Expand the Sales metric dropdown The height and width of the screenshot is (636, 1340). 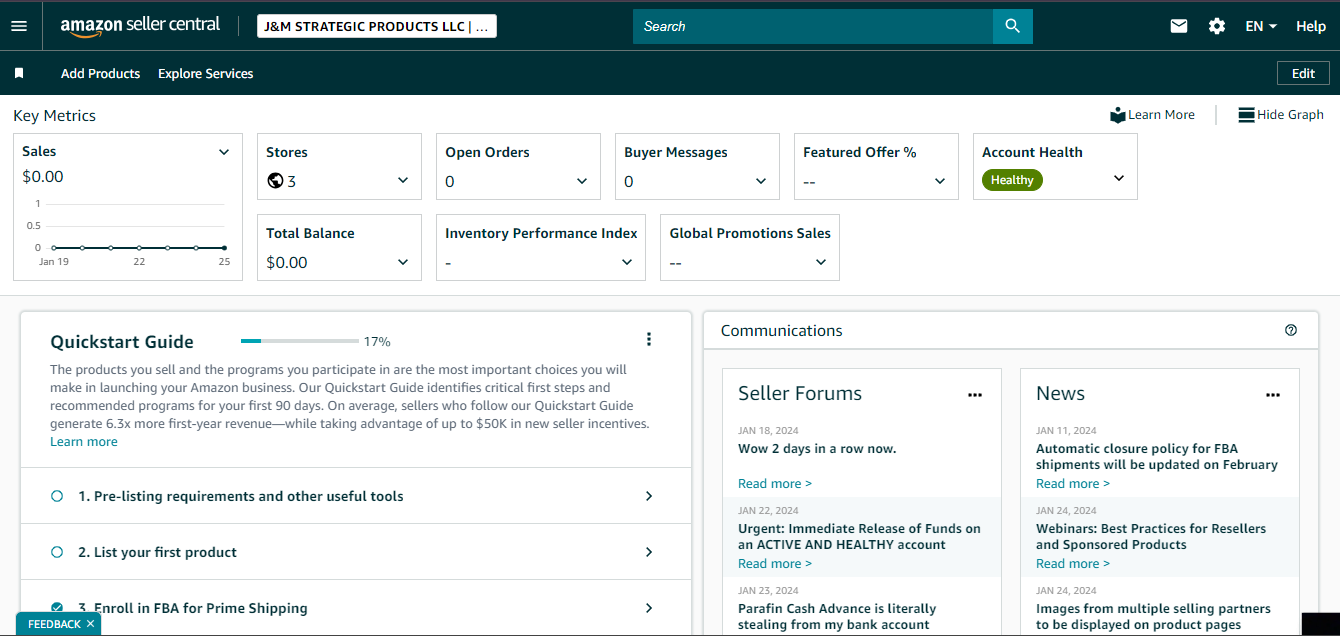(224, 152)
